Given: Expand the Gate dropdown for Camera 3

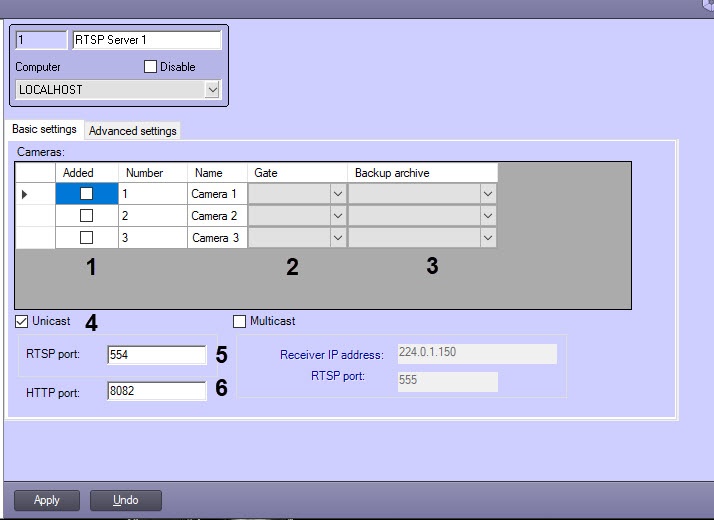Looking at the screenshot, I should [337, 238].
